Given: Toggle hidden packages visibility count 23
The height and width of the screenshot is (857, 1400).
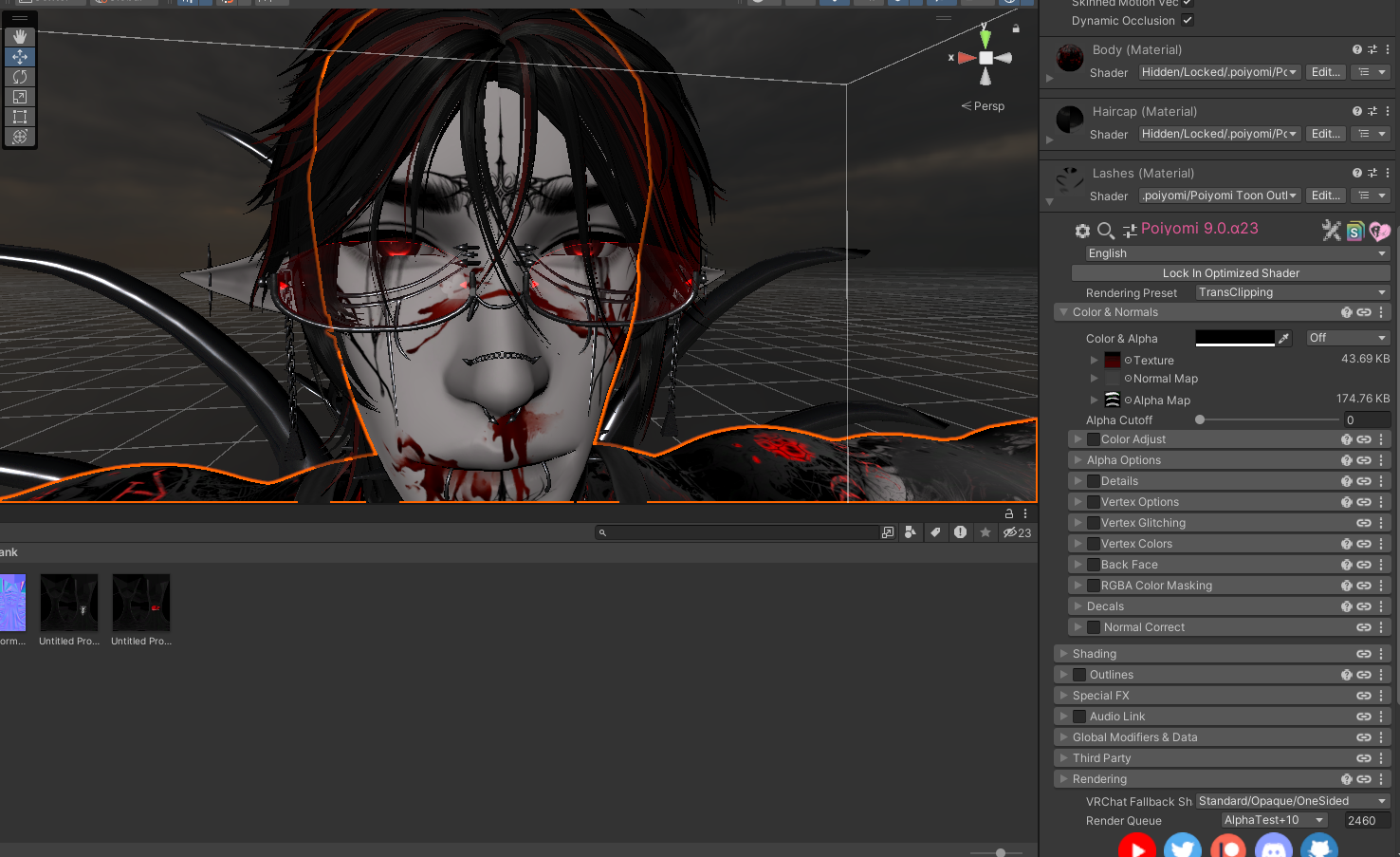Looking at the screenshot, I should (1018, 532).
